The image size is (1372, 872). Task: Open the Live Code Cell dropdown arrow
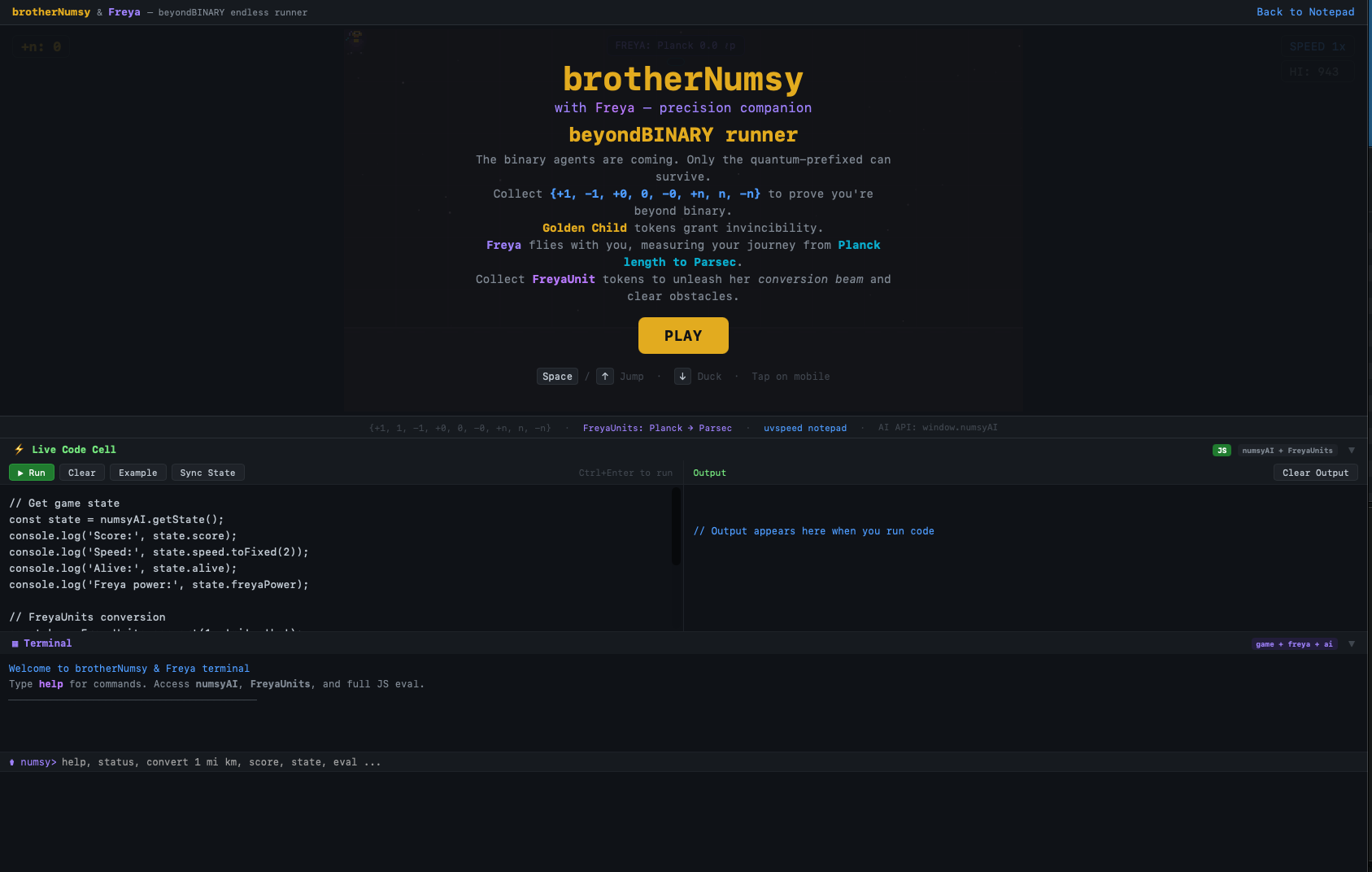point(1351,450)
